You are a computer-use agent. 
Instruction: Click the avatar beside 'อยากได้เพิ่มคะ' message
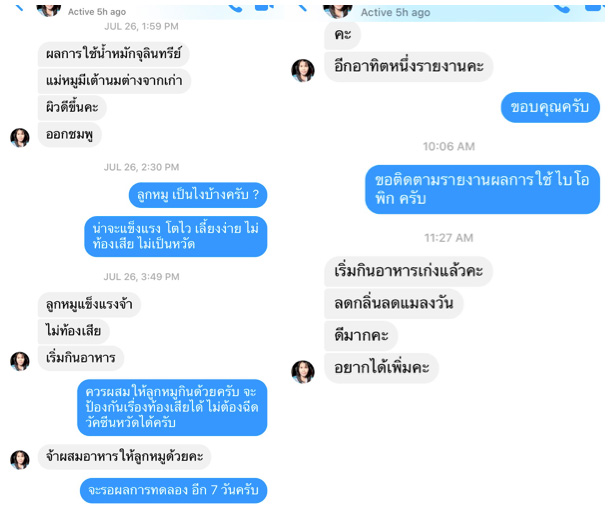(x=303, y=372)
